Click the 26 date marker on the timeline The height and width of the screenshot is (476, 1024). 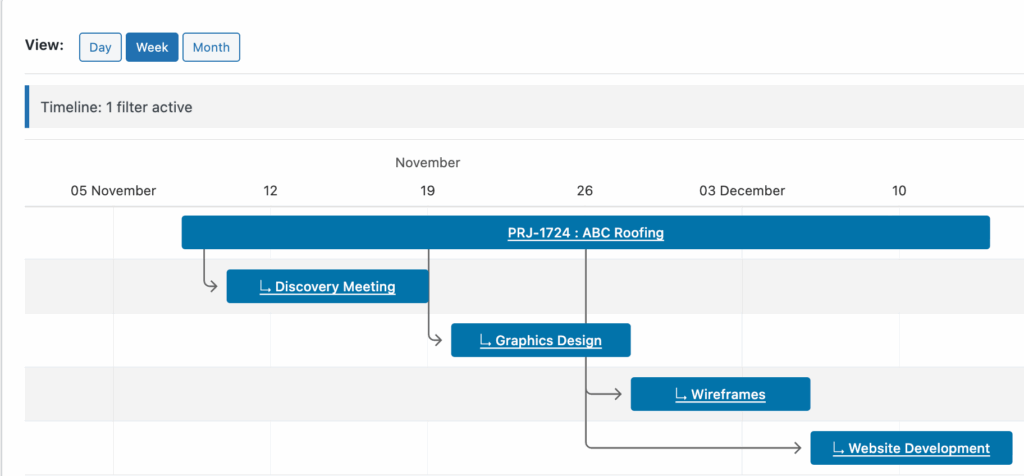click(585, 190)
